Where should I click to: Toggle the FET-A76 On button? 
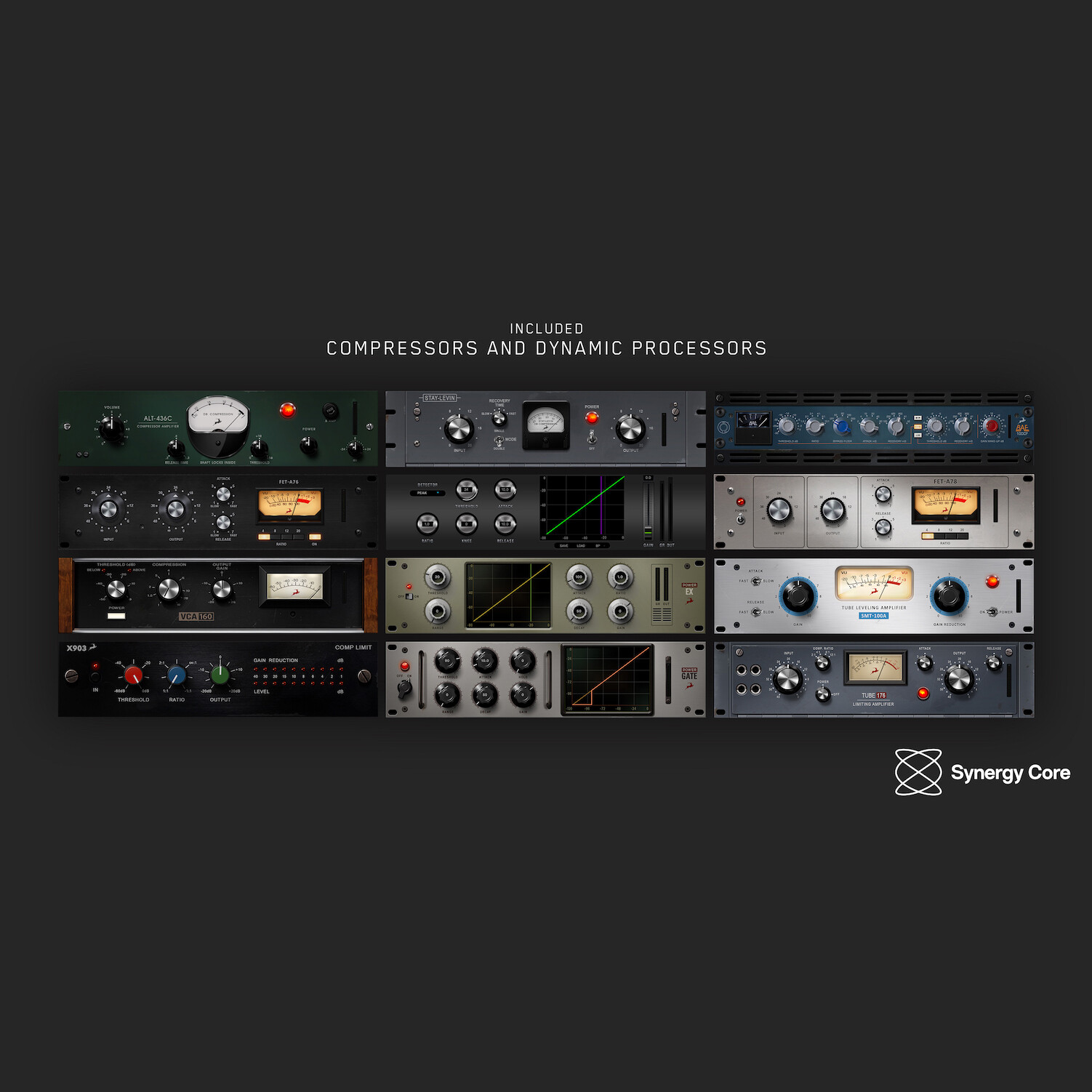pyautogui.click(x=315, y=537)
